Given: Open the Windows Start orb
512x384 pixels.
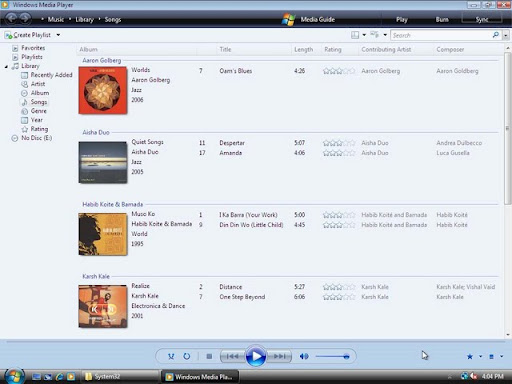Looking at the screenshot, I should coord(14,376).
